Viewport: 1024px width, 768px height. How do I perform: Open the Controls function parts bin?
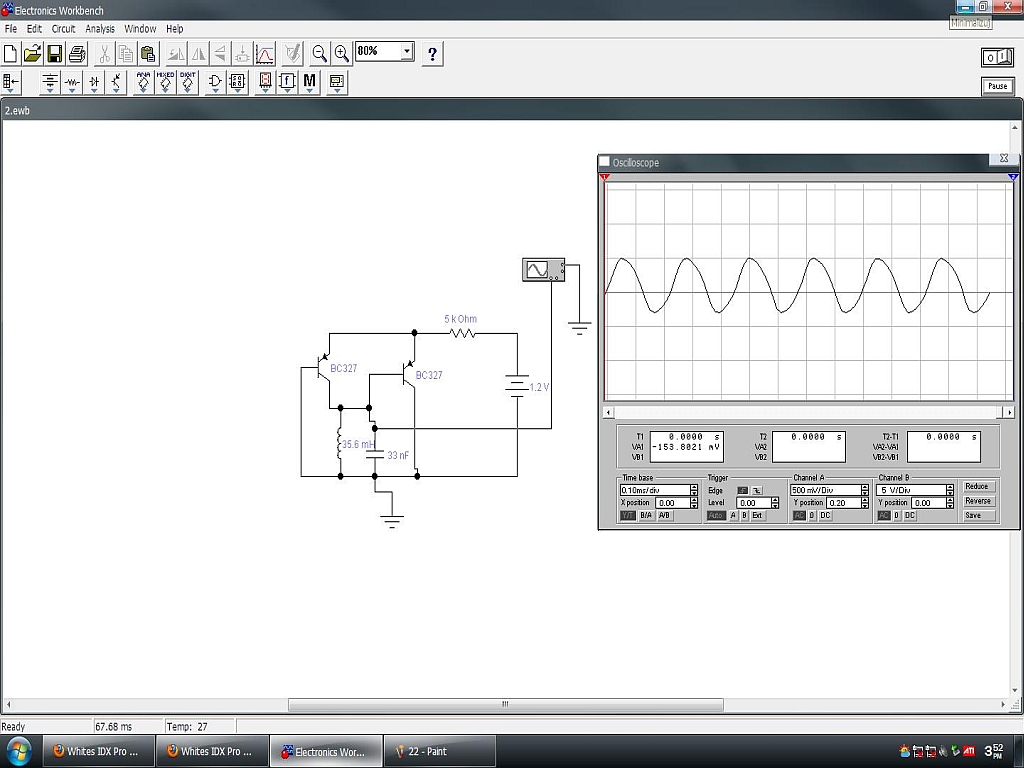[287, 82]
